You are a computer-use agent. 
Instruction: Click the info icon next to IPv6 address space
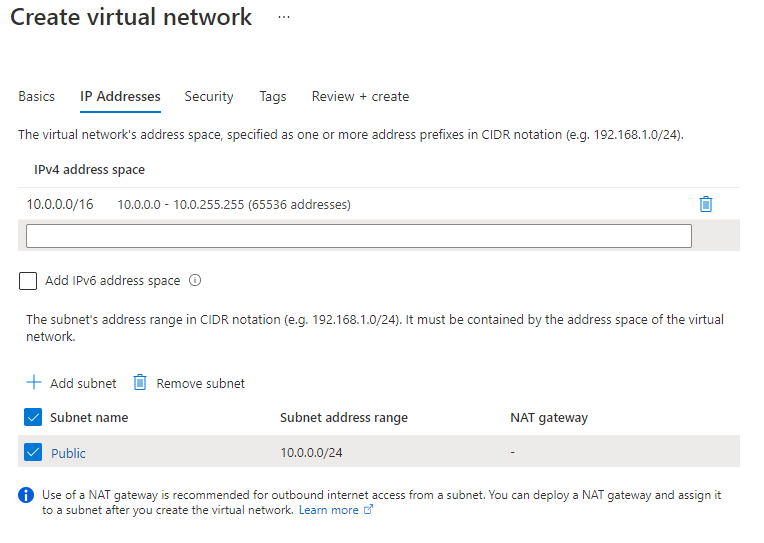coord(195,280)
